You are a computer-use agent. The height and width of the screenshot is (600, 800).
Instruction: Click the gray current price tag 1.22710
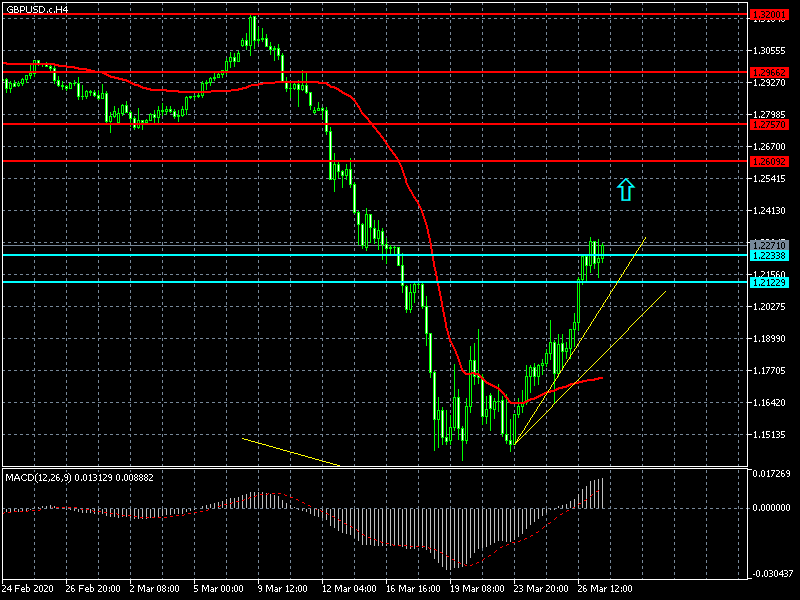pos(769,244)
